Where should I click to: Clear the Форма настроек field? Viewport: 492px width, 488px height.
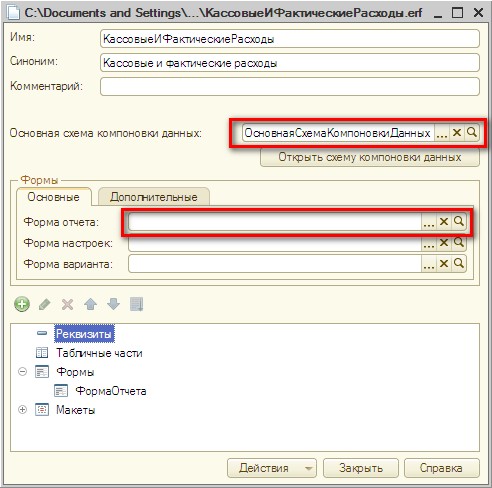coord(444,243)
